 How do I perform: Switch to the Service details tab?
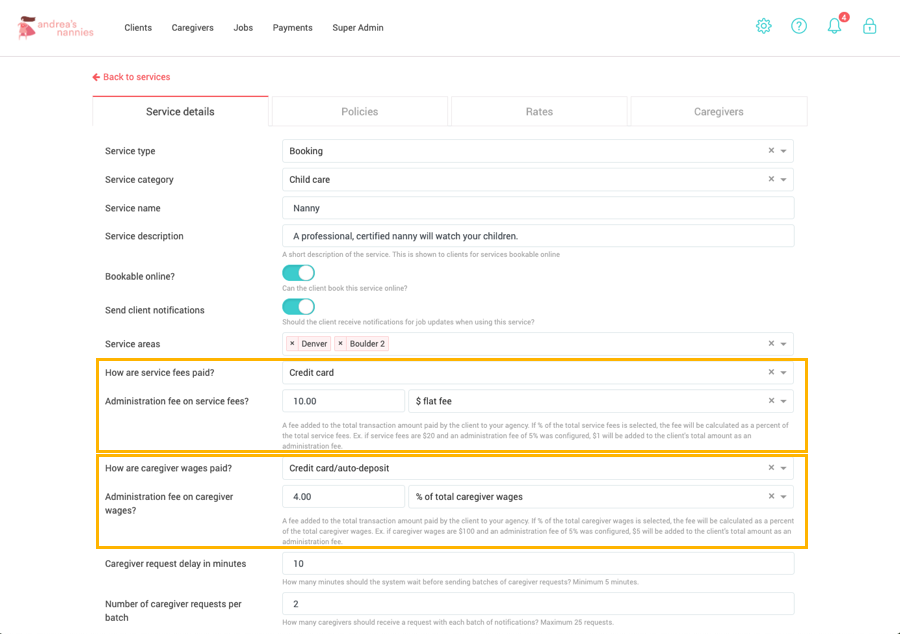180,111
